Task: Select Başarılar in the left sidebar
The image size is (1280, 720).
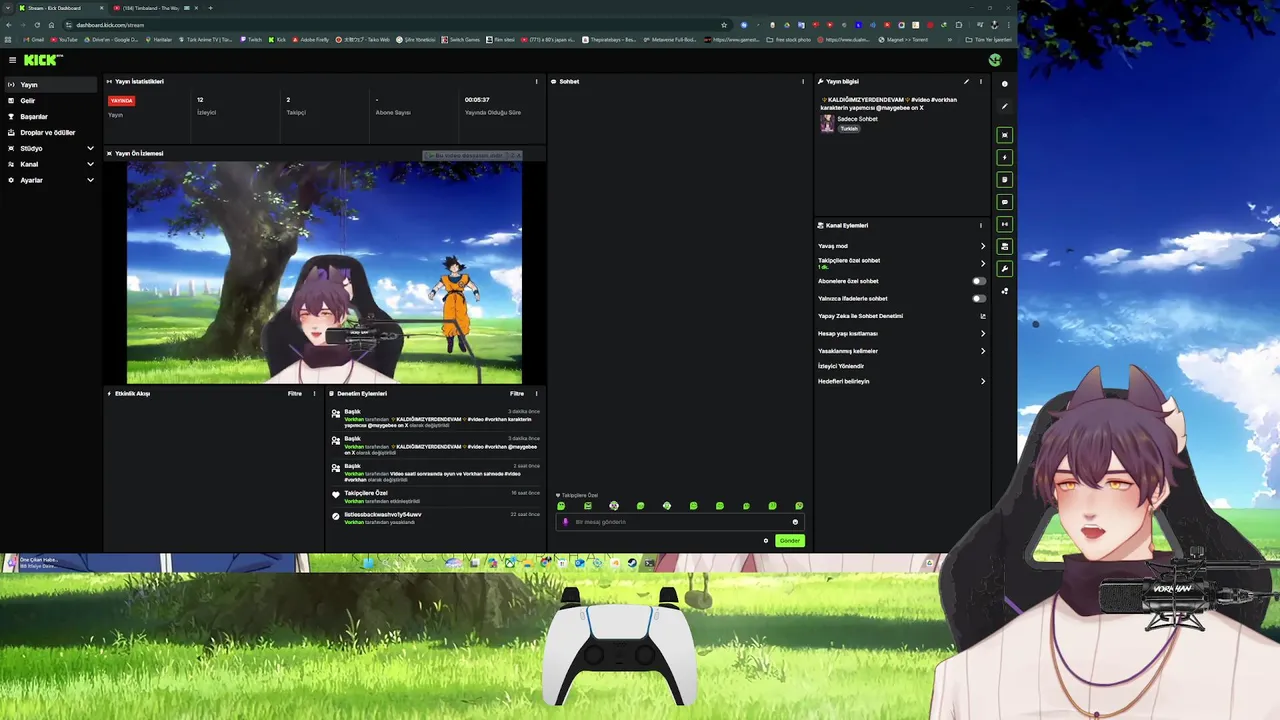Action: (51, 117)
